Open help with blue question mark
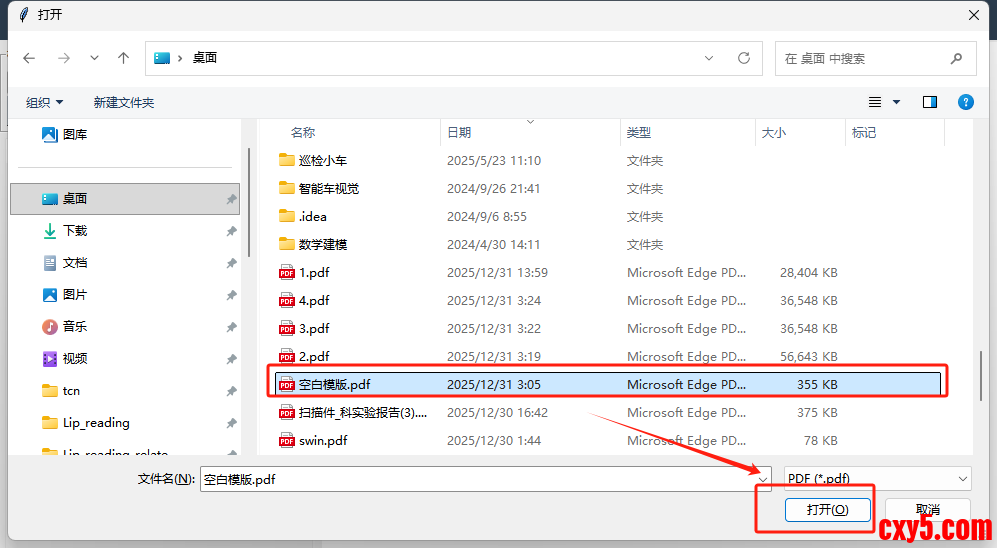 tap(965, 102)
